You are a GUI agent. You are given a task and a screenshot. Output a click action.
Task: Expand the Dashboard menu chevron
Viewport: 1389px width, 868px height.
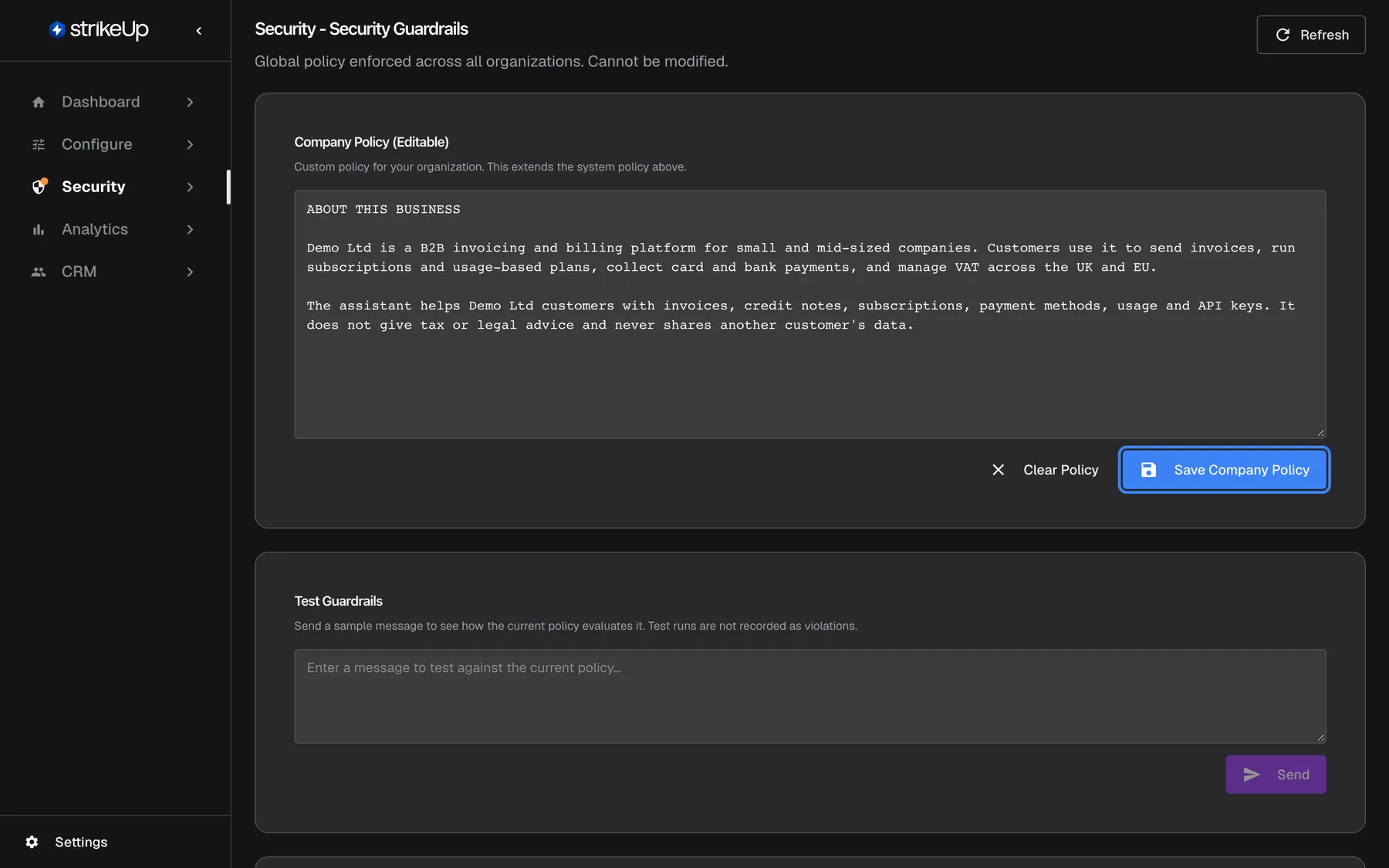click(190, 102)
